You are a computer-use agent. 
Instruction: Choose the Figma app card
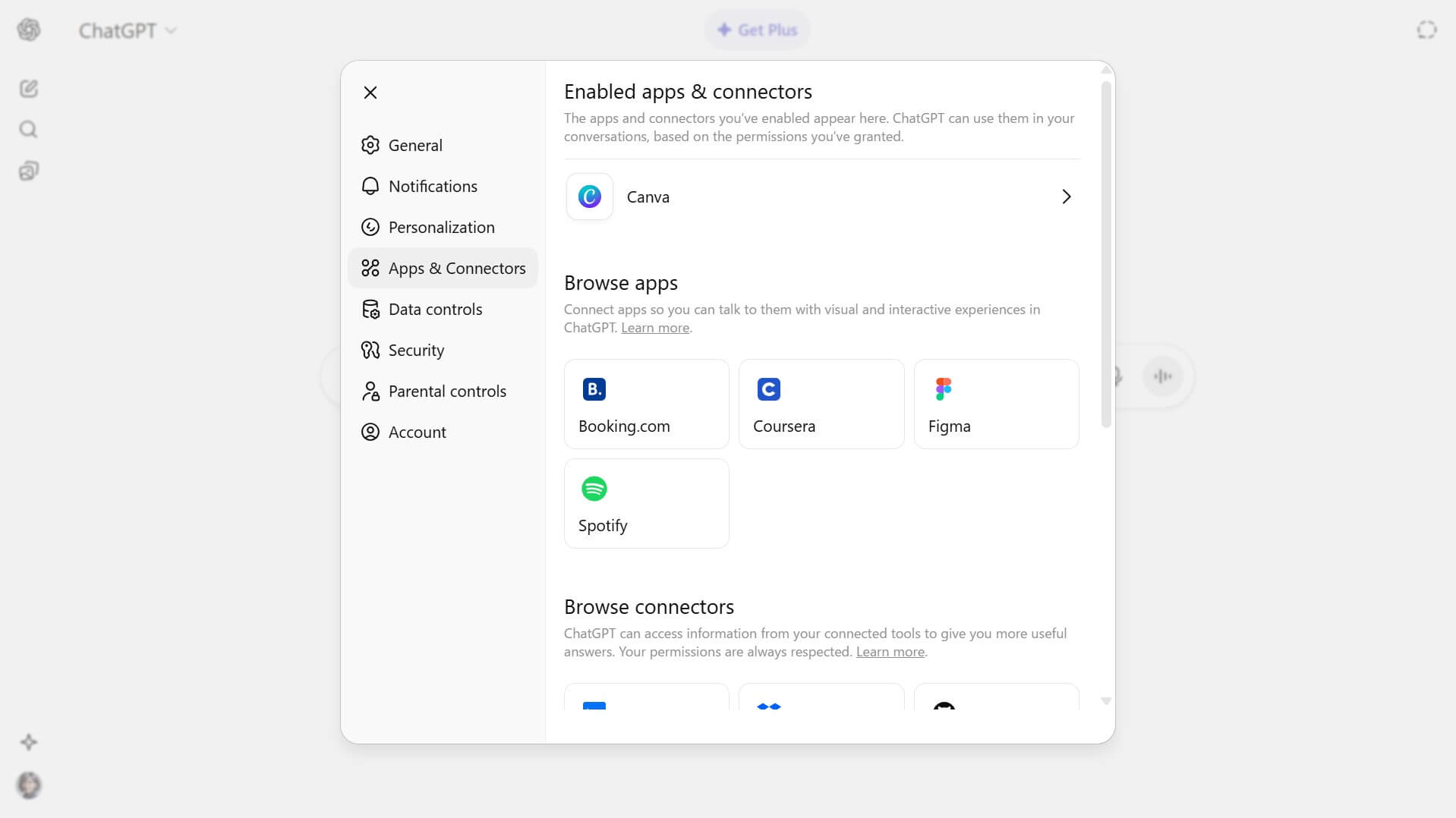pyautogui.click(x=995, y=404)
